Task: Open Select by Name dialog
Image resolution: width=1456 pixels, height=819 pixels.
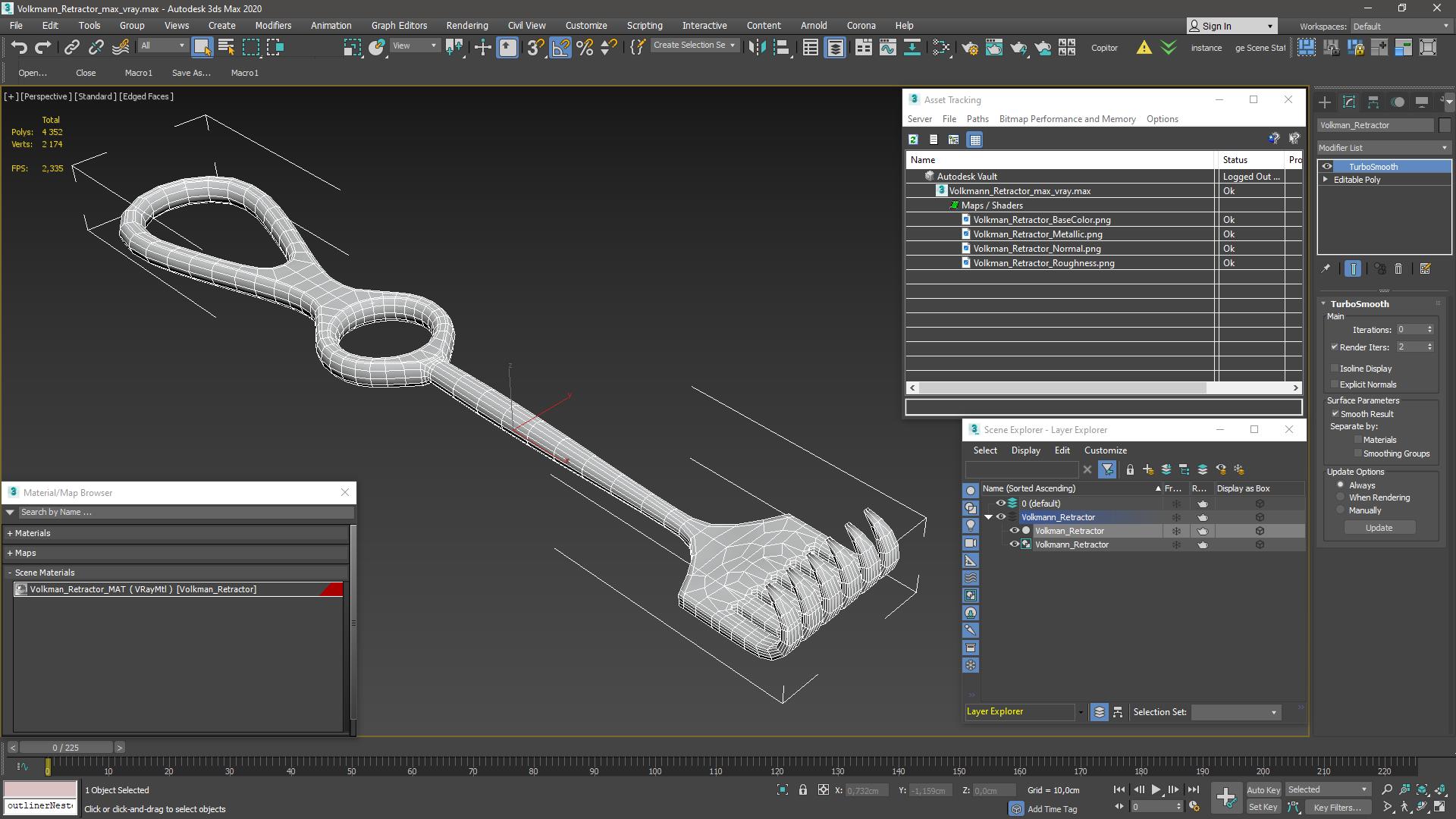Action: click(x=226, y=47)
